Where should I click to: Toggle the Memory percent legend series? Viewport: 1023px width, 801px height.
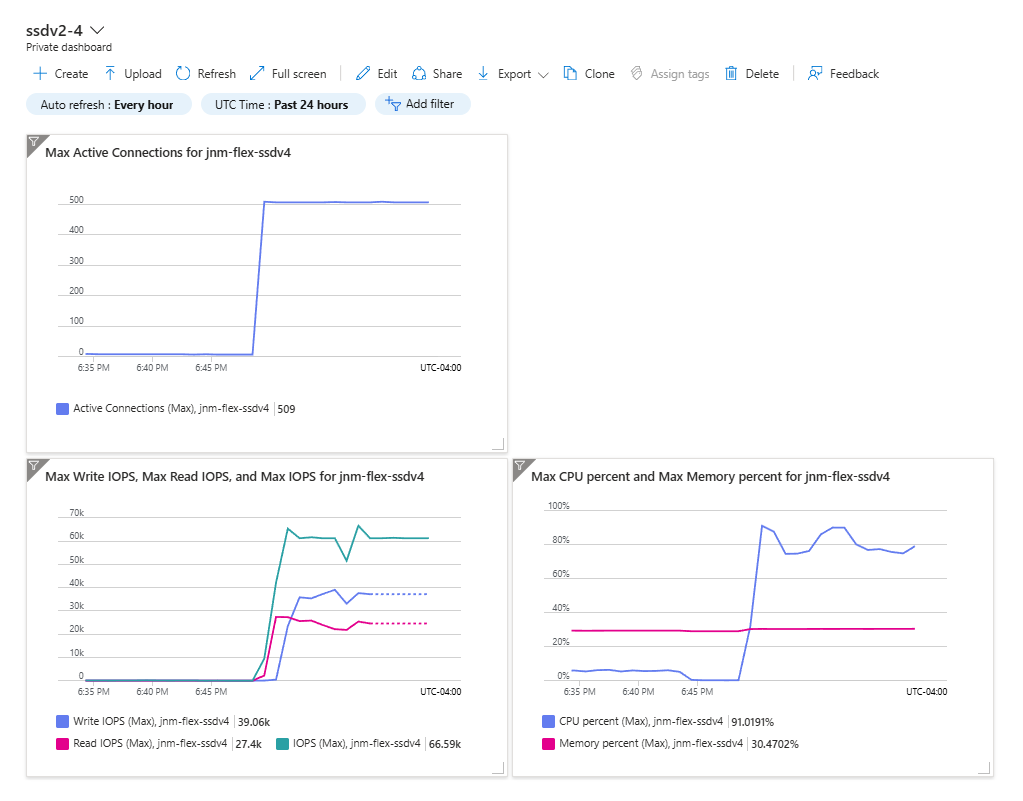643,744
